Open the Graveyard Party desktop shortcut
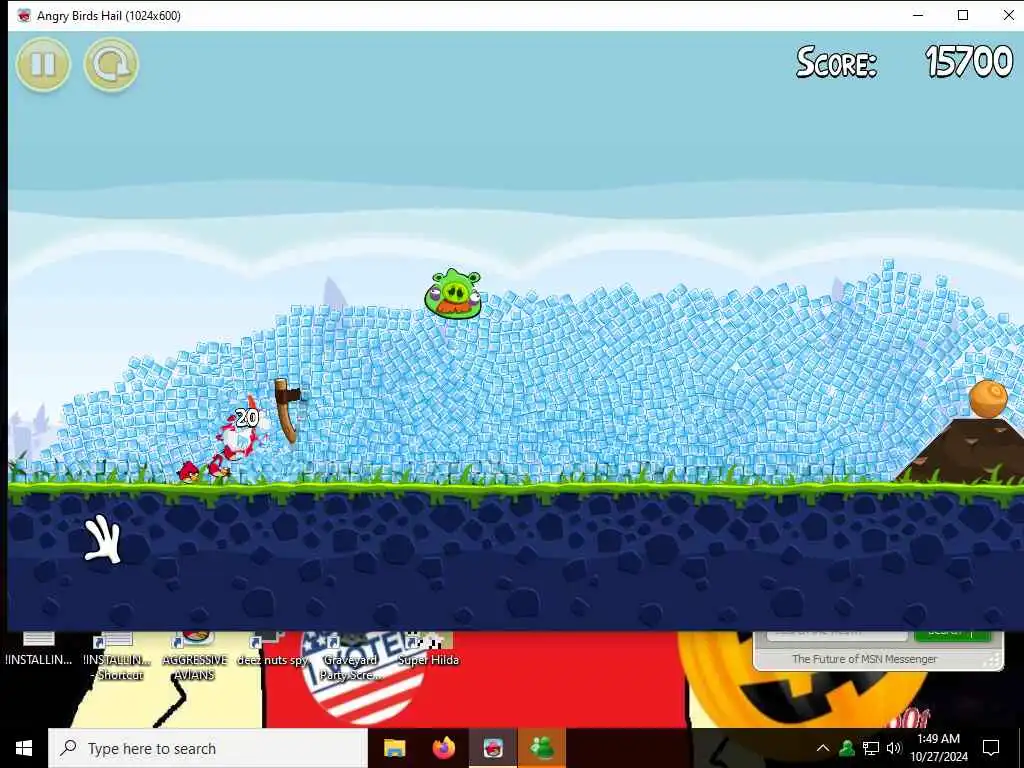The image size is (1024, 768). [x=350, y=658]
